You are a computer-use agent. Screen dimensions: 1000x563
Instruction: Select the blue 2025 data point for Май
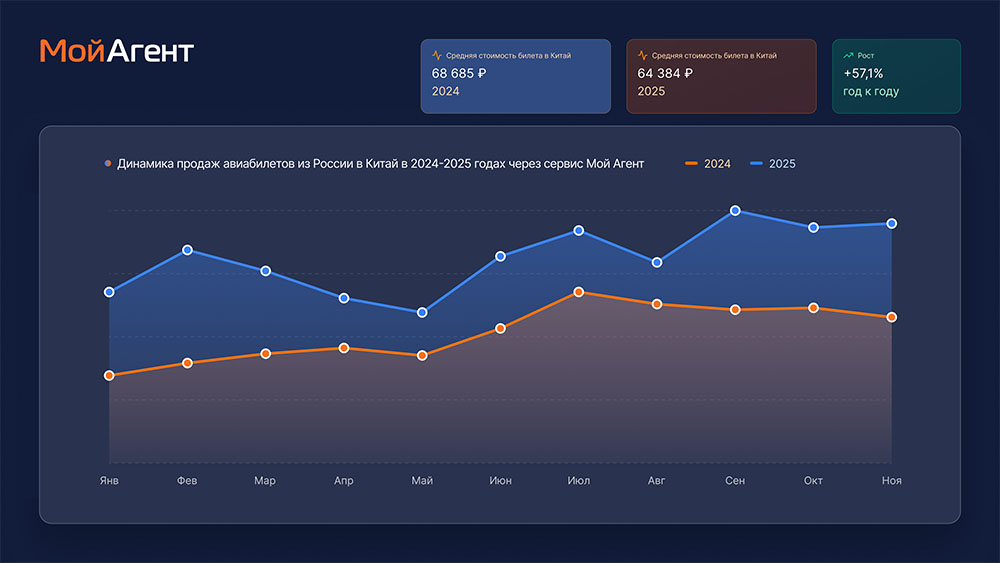point(422,313)
